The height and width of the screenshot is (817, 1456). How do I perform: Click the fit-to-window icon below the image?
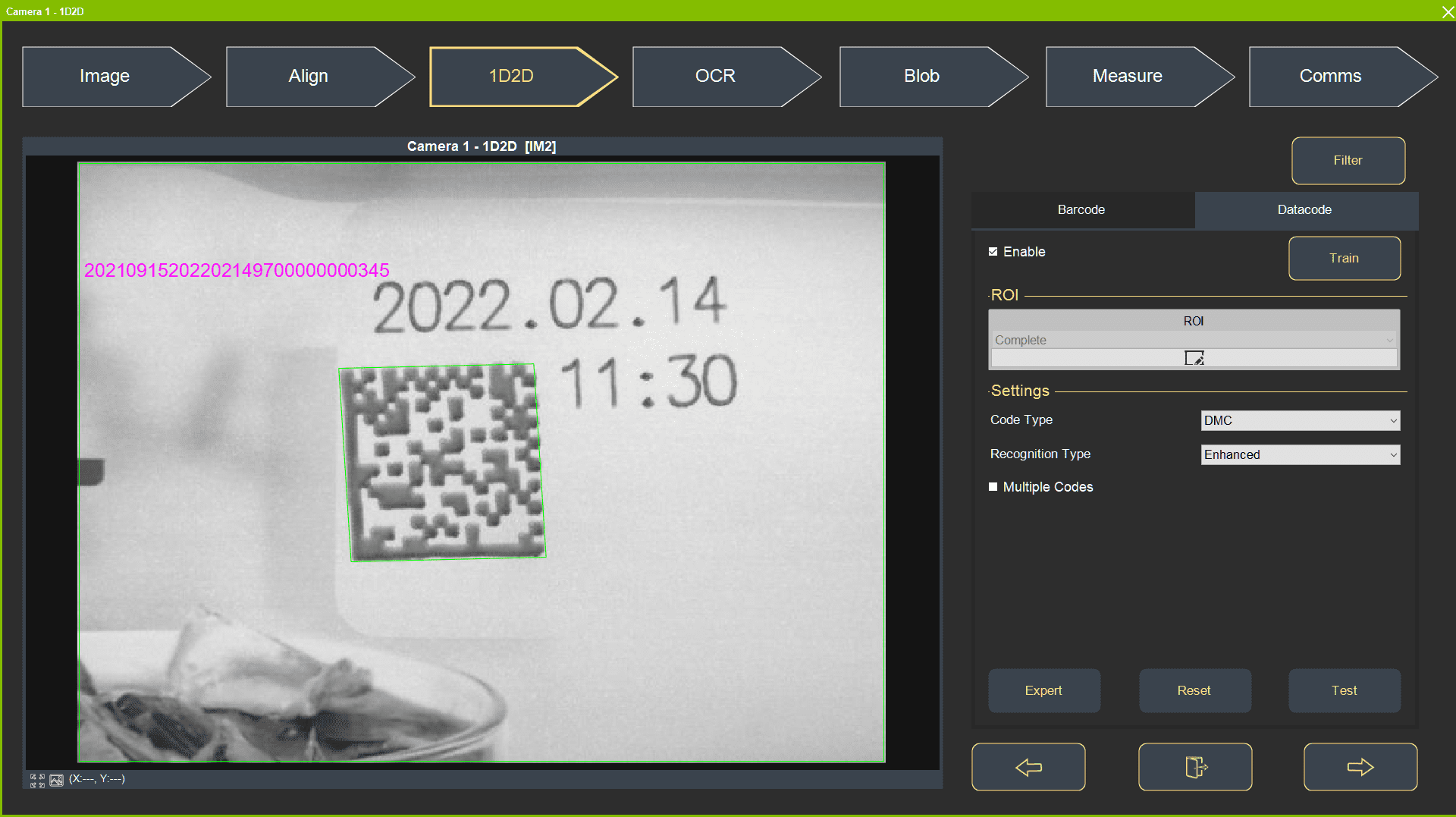pyautogui.click(x=36, y=780)
